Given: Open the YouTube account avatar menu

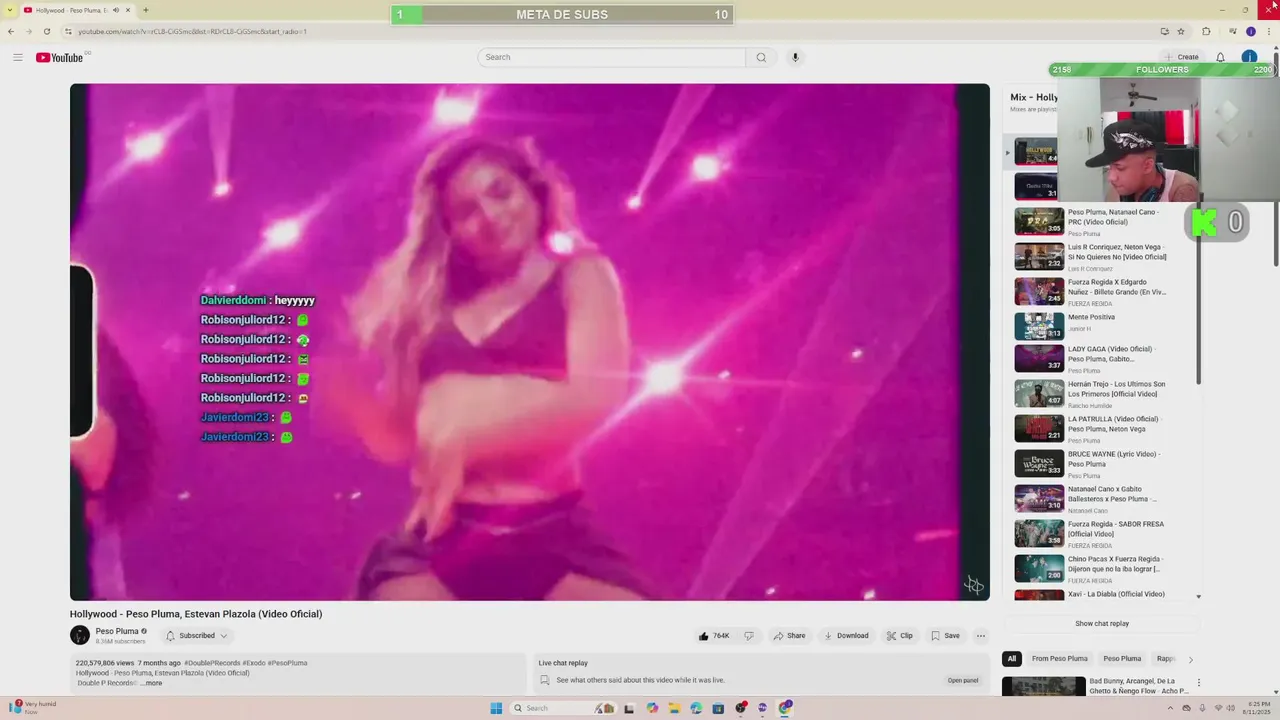Looking at the screenshot, I should tap(1249, 57).
